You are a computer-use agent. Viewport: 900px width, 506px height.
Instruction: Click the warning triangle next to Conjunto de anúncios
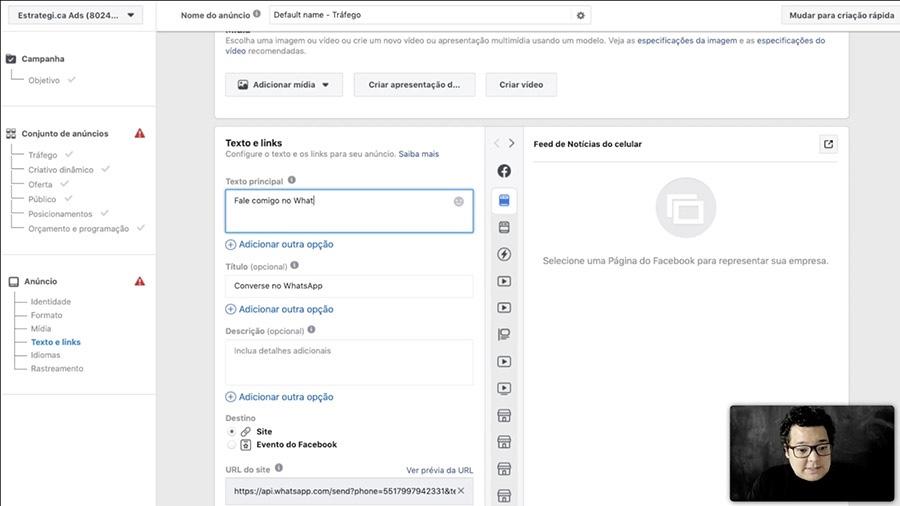pos(139,133)
